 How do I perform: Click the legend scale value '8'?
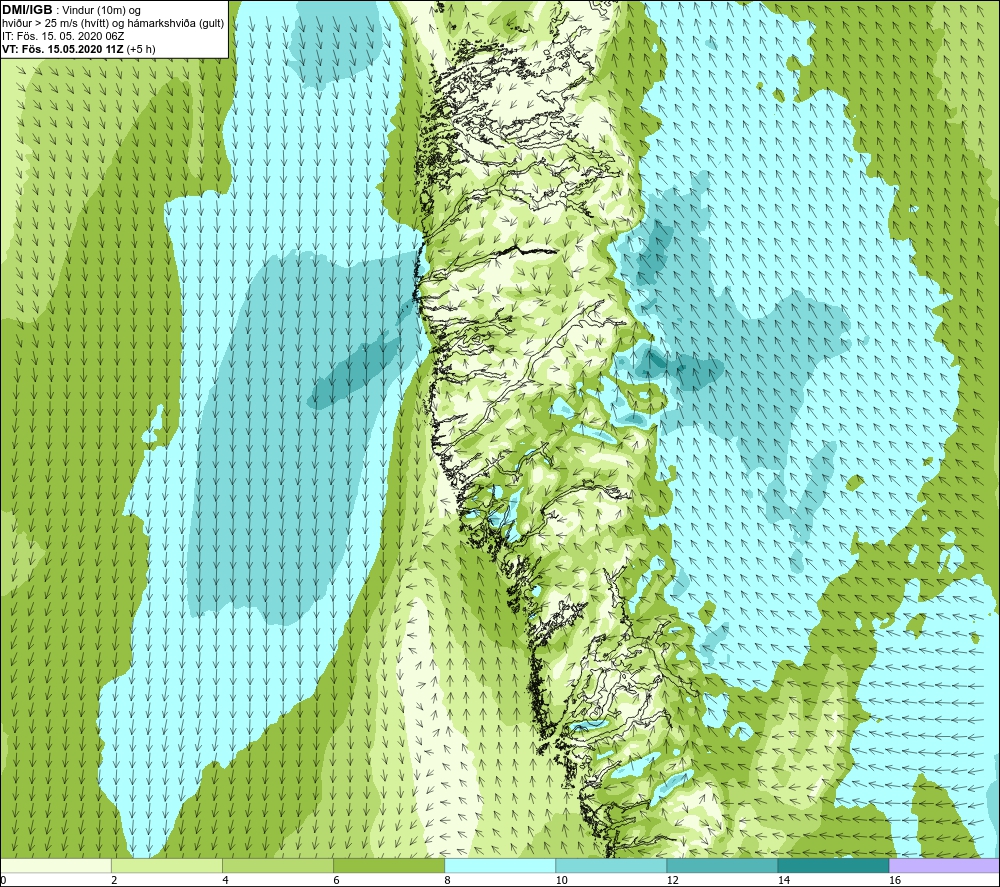click(447, 881)
